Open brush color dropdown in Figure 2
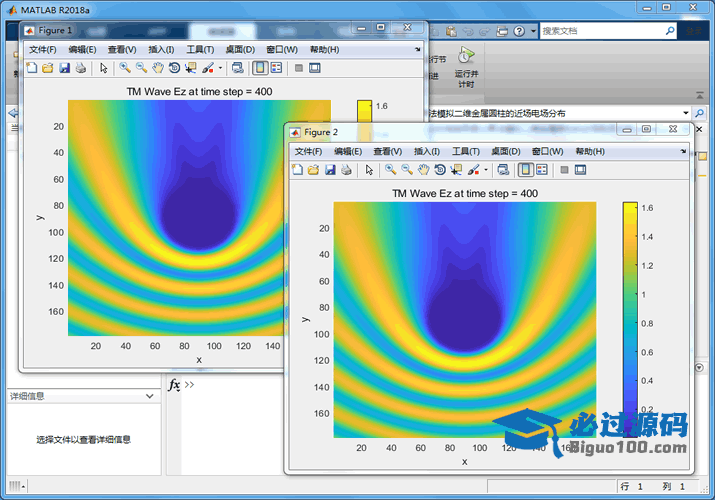Image resolution: width=715 pixels, height=500 pixels. click(486, 170)
